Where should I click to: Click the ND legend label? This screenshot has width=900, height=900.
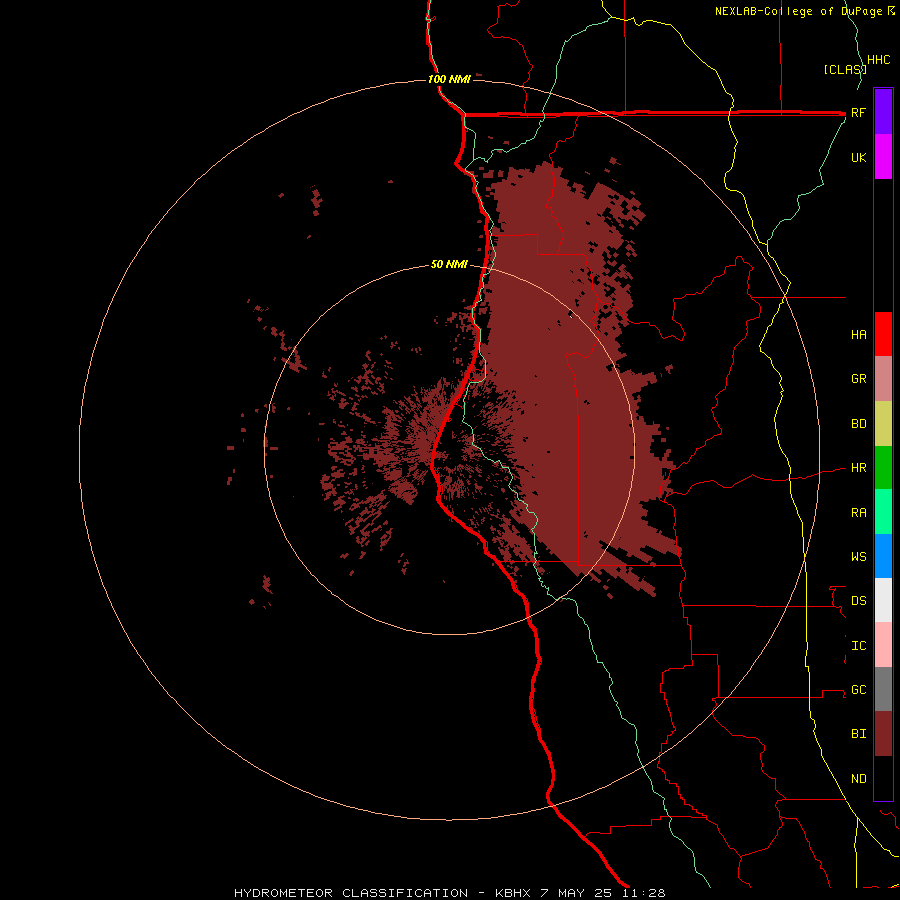(858, 779)
